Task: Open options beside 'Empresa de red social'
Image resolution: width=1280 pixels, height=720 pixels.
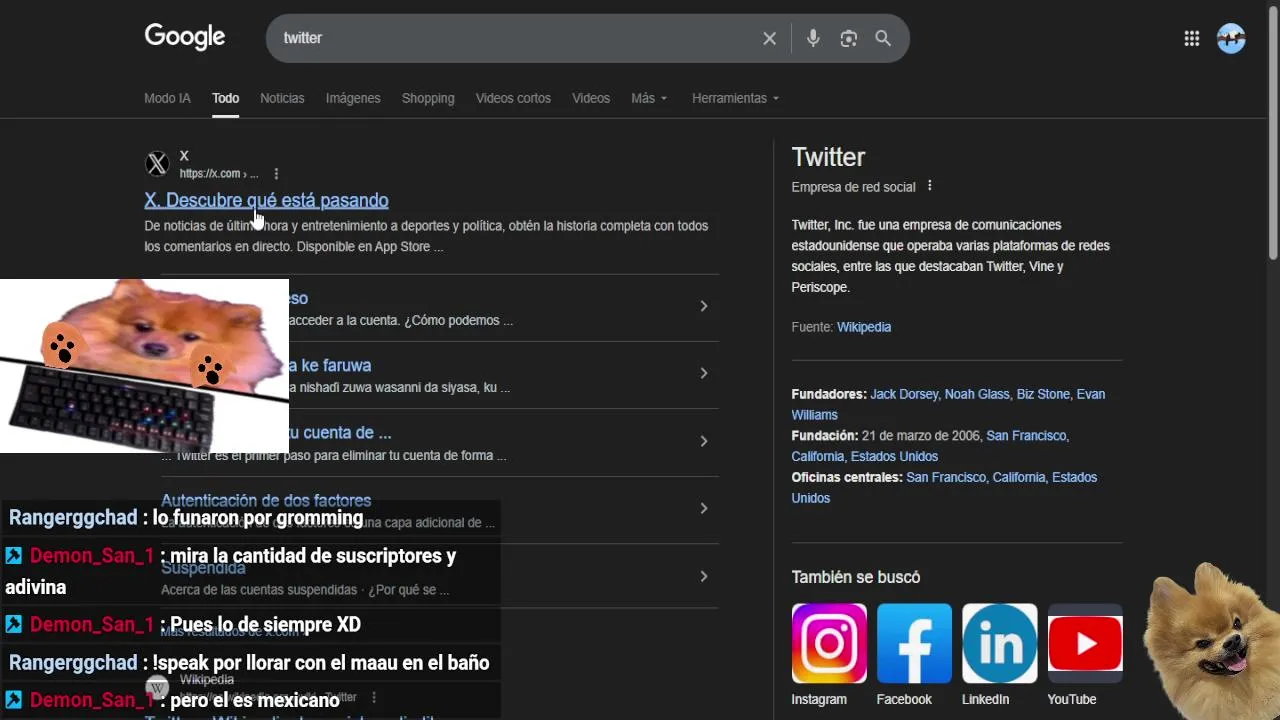Action: (930, 186)
